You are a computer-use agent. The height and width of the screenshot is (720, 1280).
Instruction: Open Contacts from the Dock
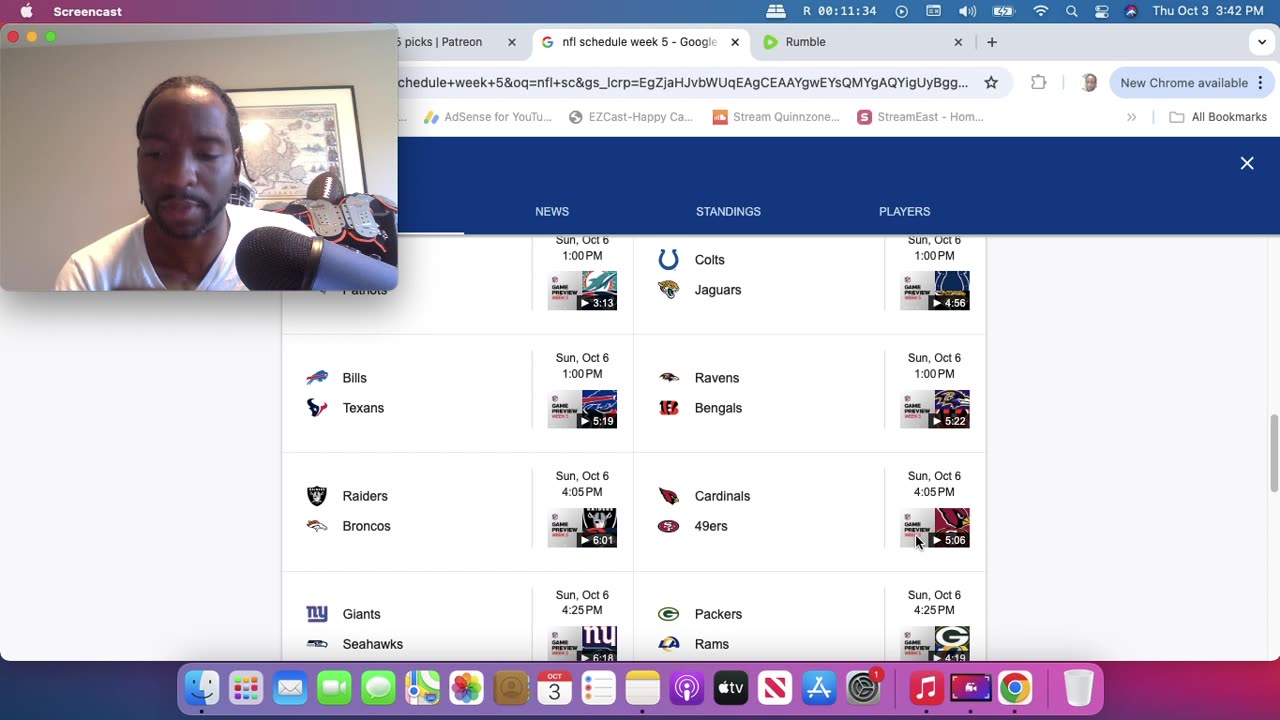(510, 688)
